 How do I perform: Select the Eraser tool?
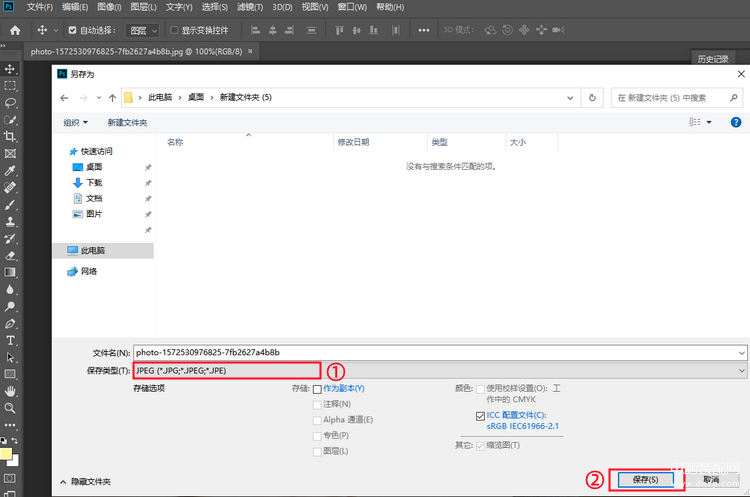pyautogui.click(x=10, y=255)
